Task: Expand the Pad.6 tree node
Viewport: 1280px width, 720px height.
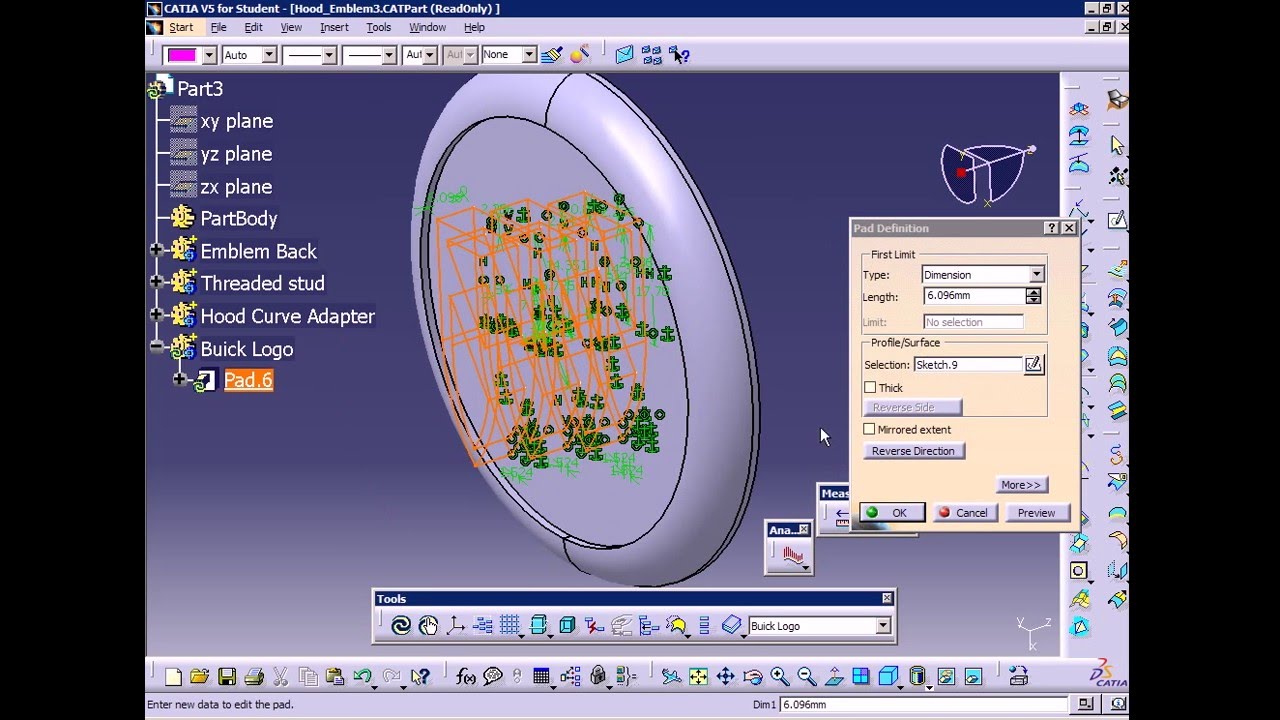Action: pyautogui.click(x=180, y=379)
